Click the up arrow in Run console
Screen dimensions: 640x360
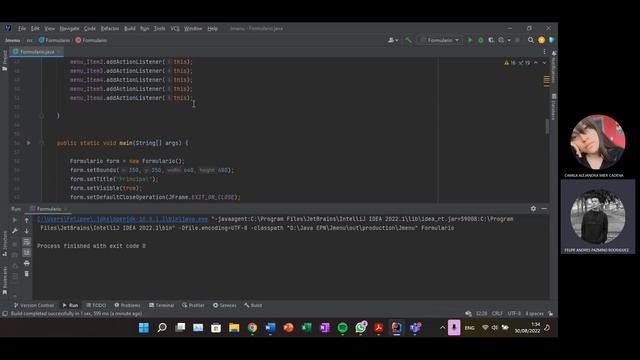tap(27, 220)
